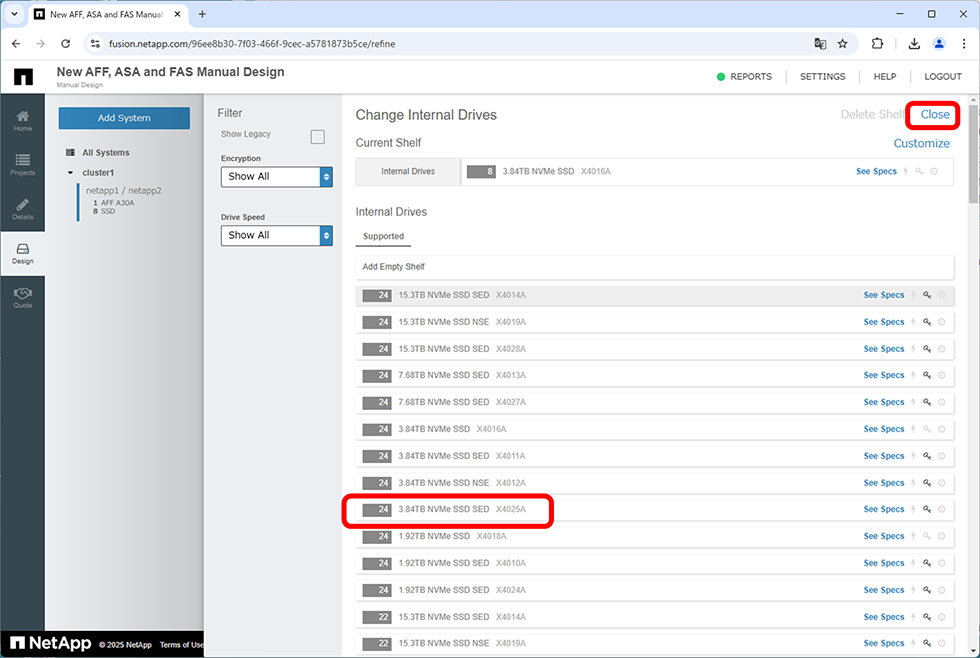980x658 pixels.
Task: Select the Supported tab
Action: [383, 236]
